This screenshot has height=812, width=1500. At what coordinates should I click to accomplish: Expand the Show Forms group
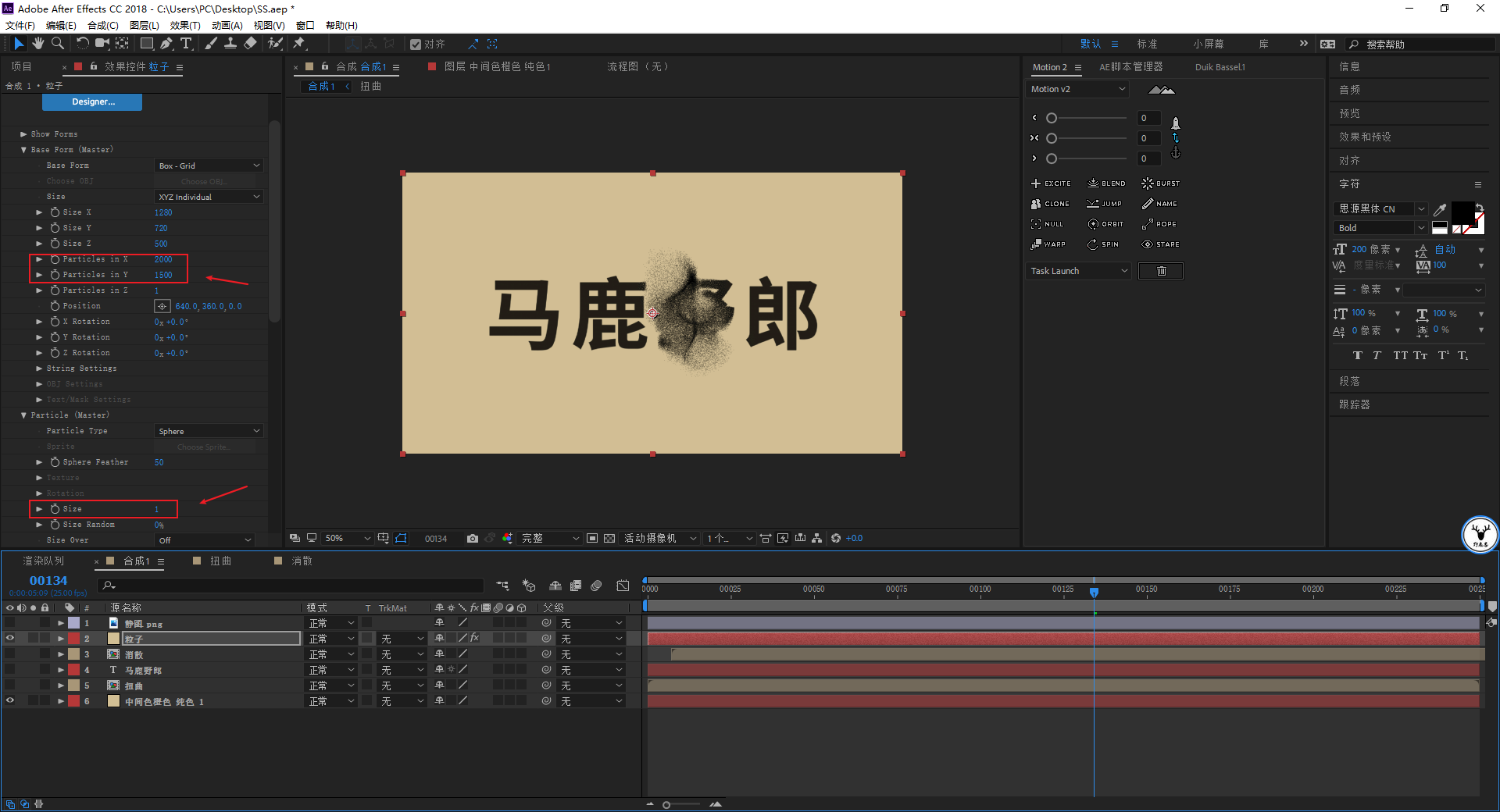(x=23, y=134)
